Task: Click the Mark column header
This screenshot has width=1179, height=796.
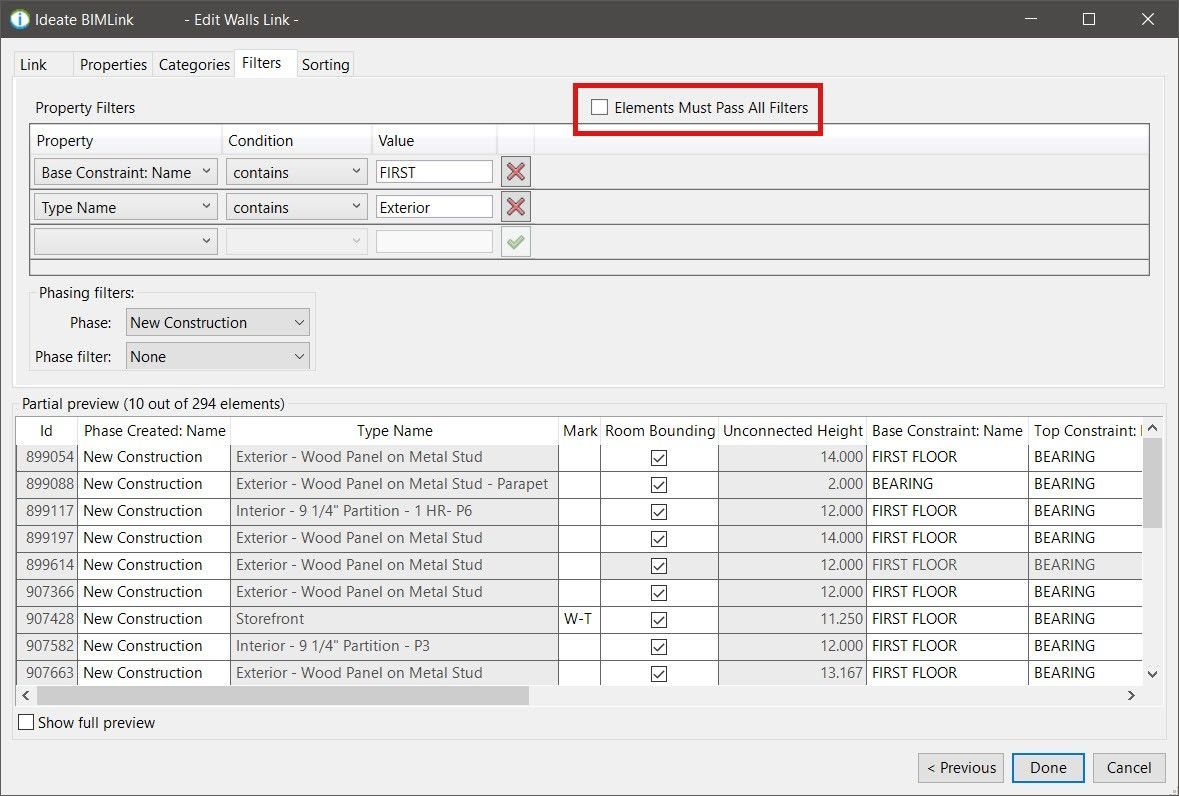Action: (x=580, y=431)
